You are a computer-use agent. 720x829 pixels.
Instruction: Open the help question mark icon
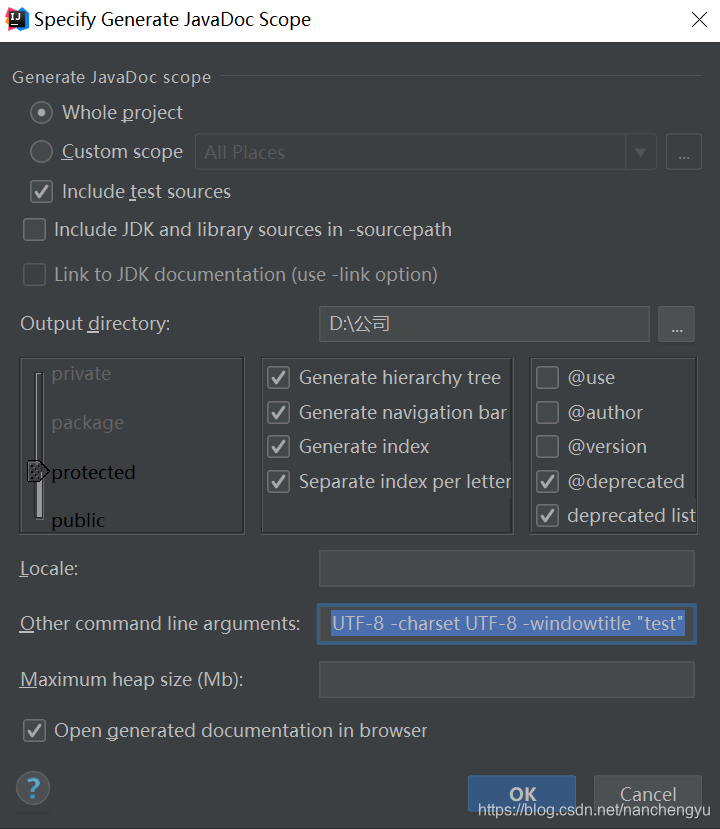pos(32,788)
